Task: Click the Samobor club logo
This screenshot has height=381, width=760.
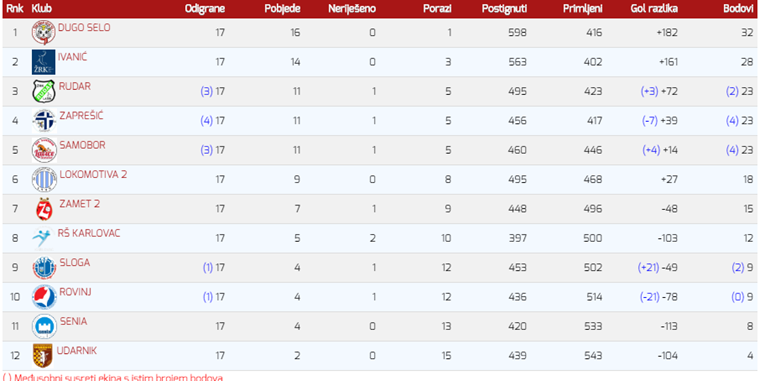Action: (44, 150)
